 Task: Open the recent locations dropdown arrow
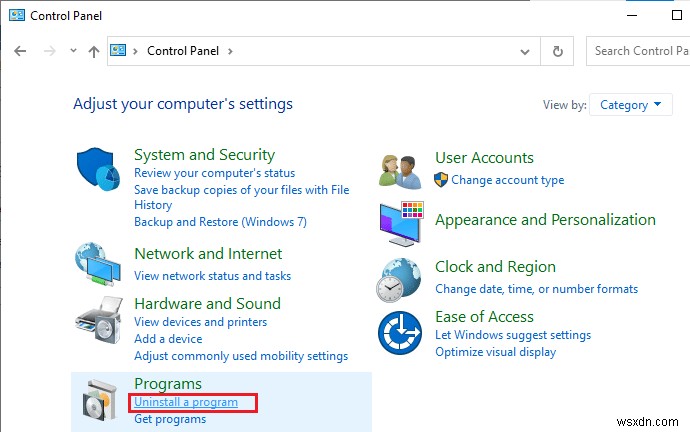pyautogui.click(x=72, y=51)
